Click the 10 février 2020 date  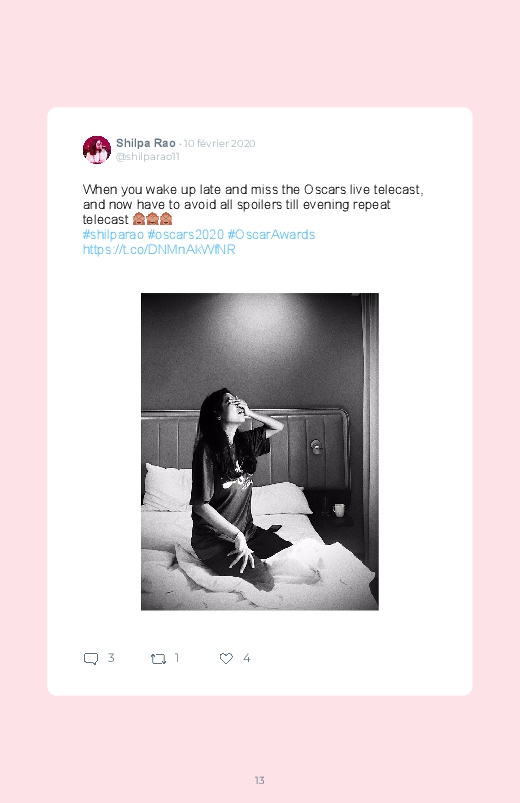tap(219, 143)
